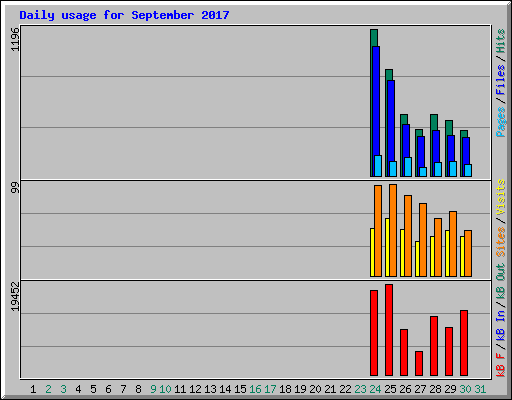Click the green day 2 axis label
Screen dimensions: 512x400
click(x=48, y=389)
